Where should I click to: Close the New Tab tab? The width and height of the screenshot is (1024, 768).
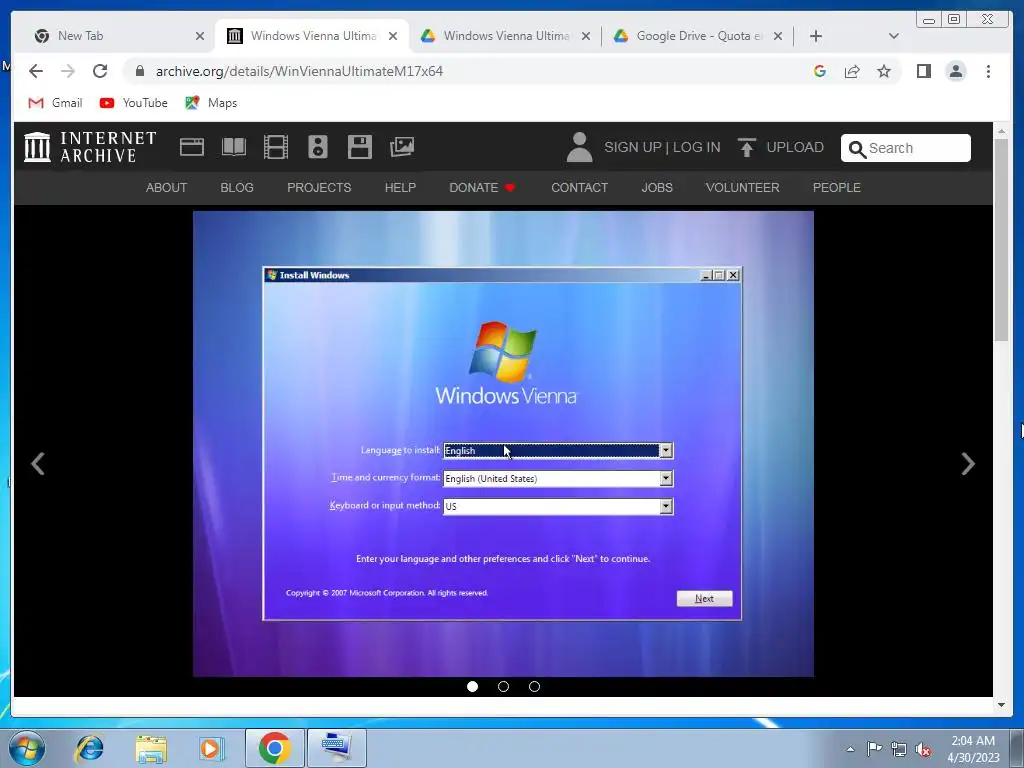200,36
